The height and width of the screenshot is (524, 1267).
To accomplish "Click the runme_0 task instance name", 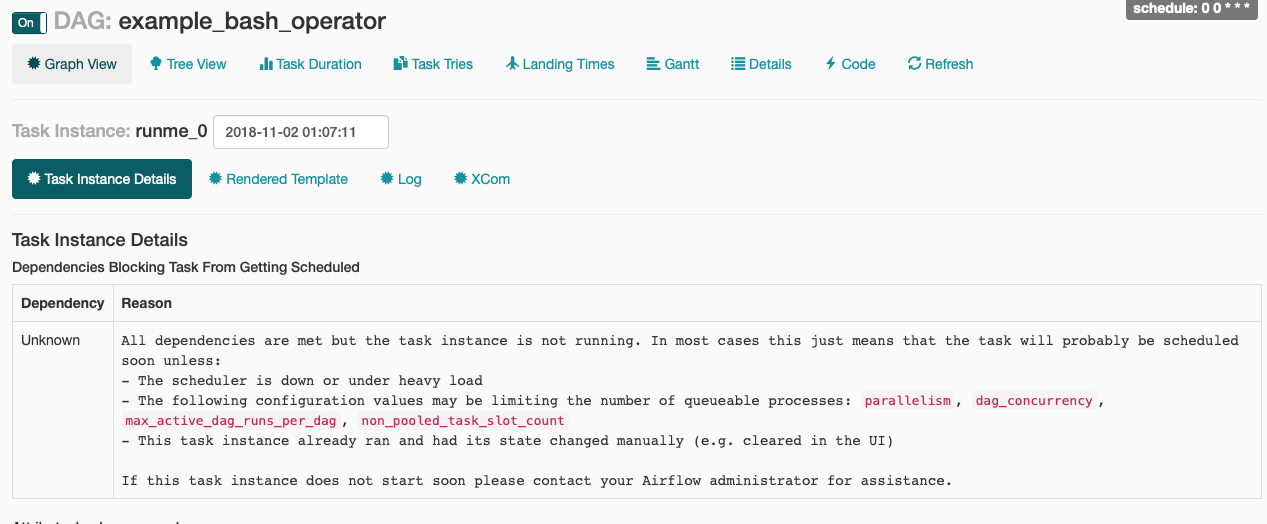I will 171,131.
